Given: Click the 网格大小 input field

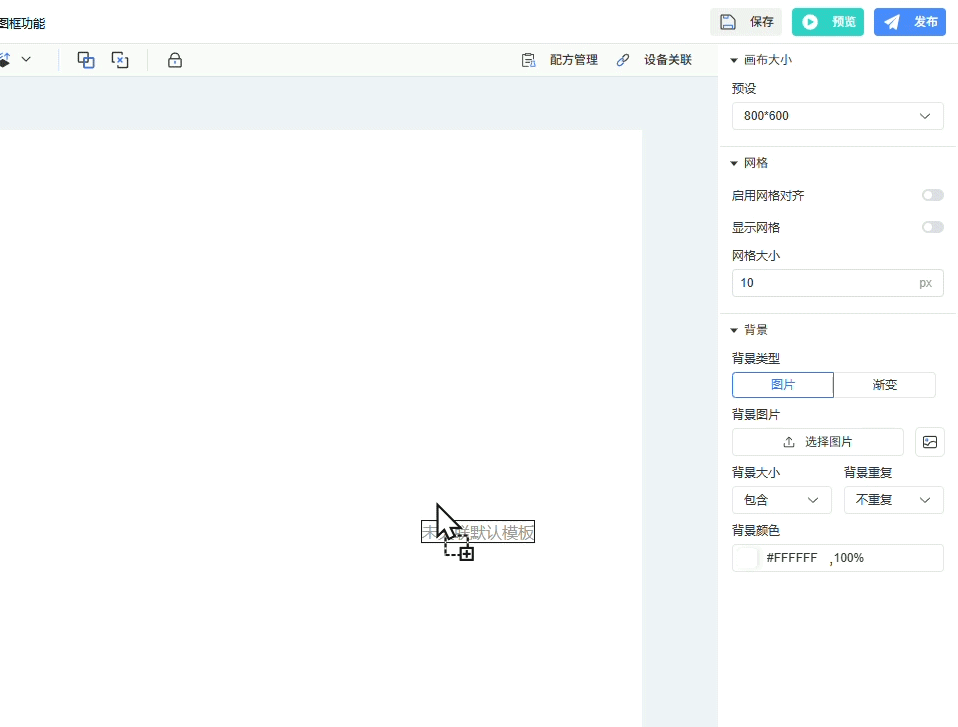Looking at the screenshot, I should pyautogui.click(x=824, y=283).
